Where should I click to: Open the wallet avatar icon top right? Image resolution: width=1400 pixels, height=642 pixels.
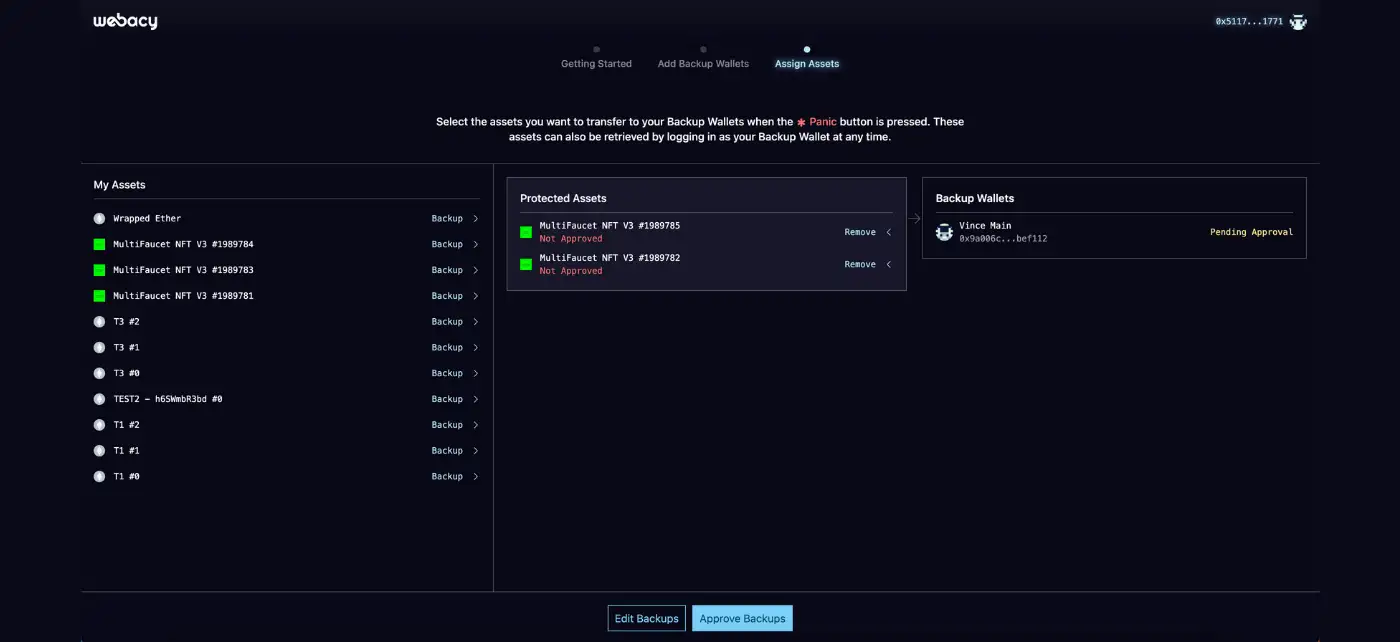point(1299,21)
